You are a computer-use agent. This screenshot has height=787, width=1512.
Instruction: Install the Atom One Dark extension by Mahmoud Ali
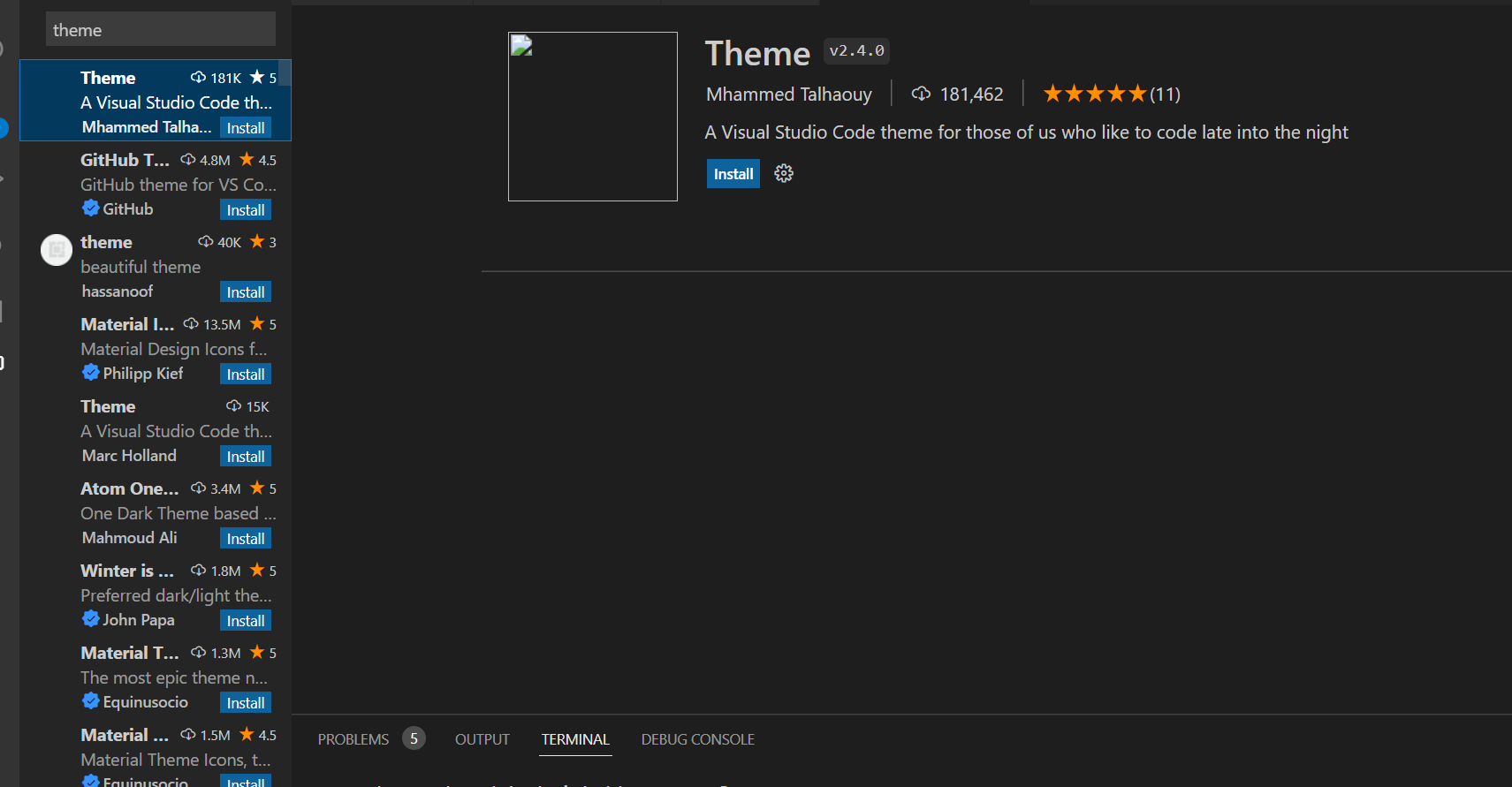246,539
